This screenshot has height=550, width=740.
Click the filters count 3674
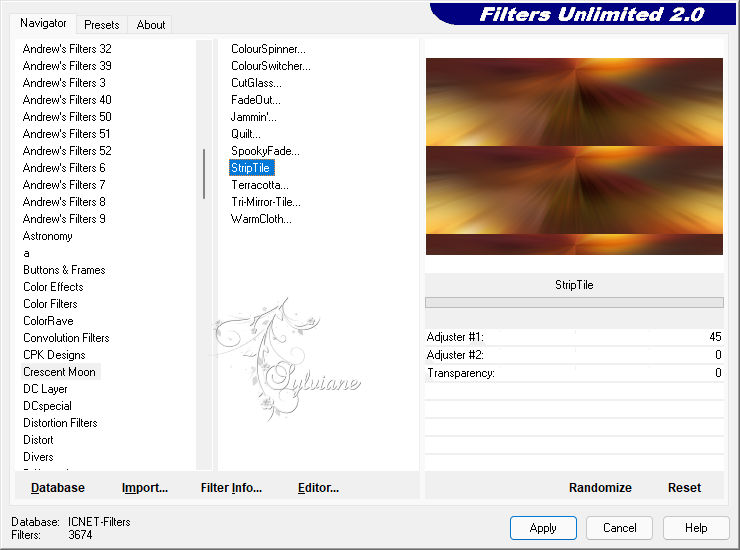[80, 535]
